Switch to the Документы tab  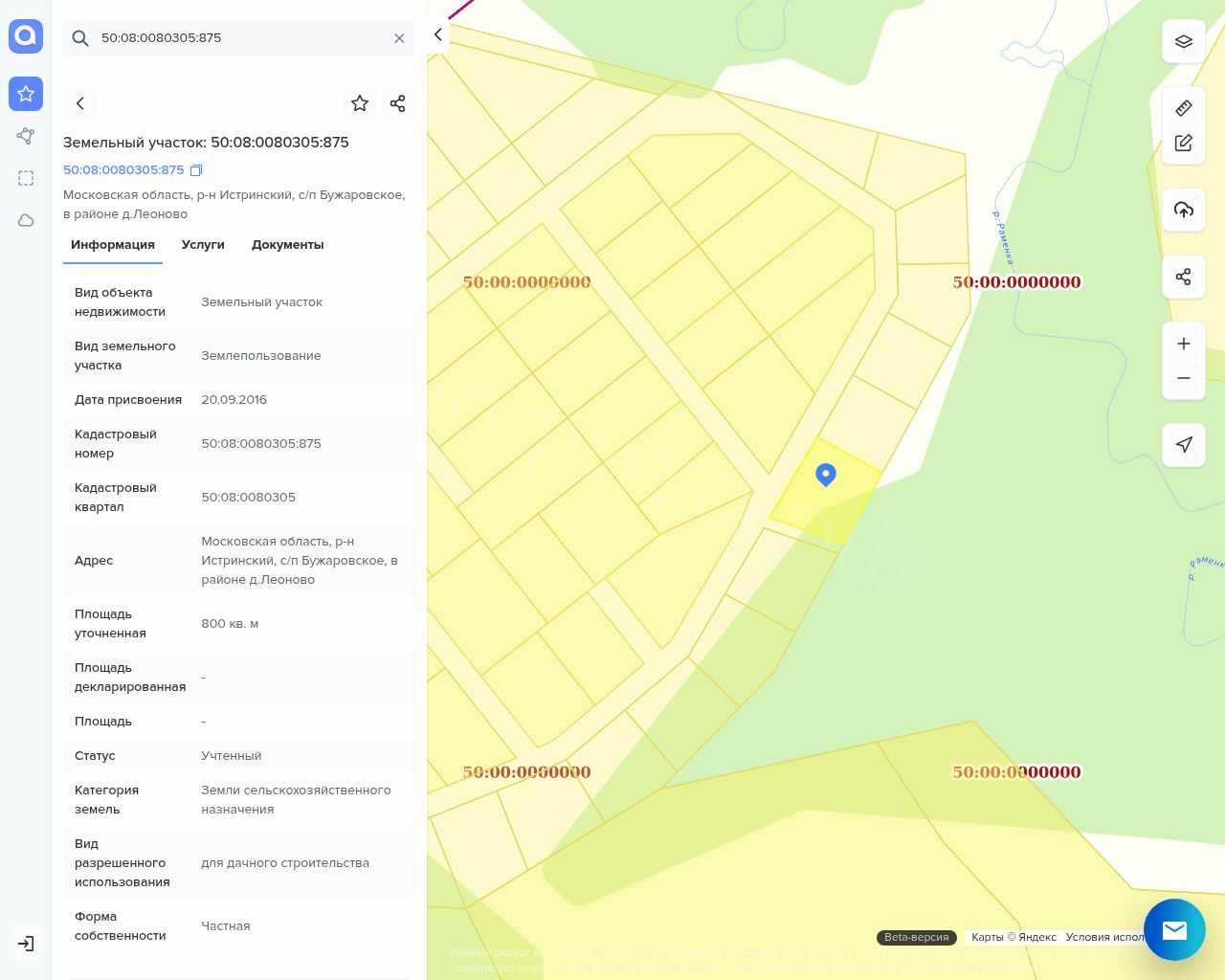pyautogui.click(x=287, y=245)
